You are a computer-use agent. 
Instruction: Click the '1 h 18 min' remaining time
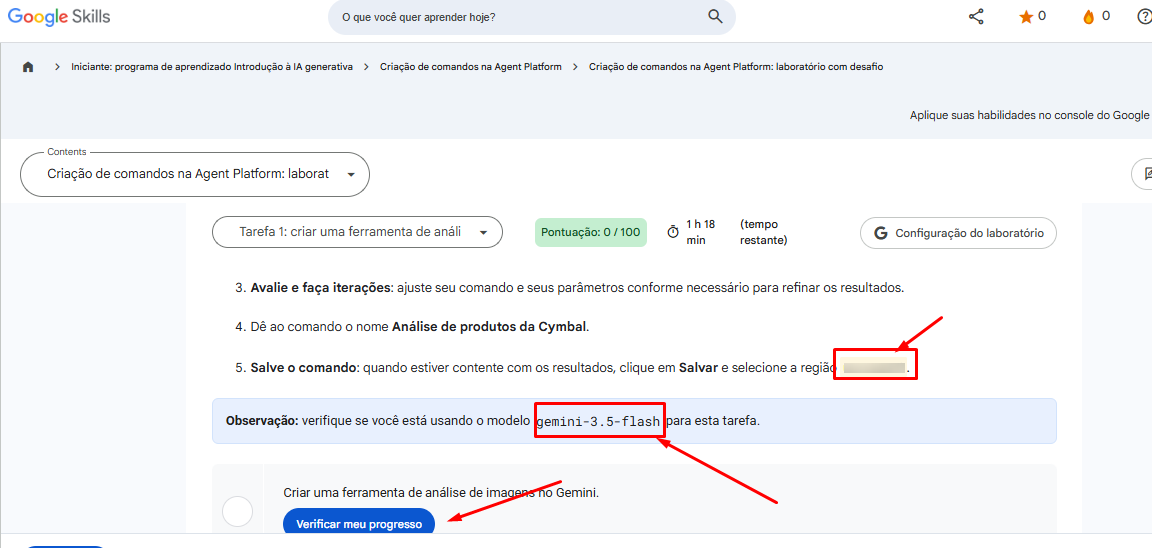pyautogui.click(x=701, y=231)
